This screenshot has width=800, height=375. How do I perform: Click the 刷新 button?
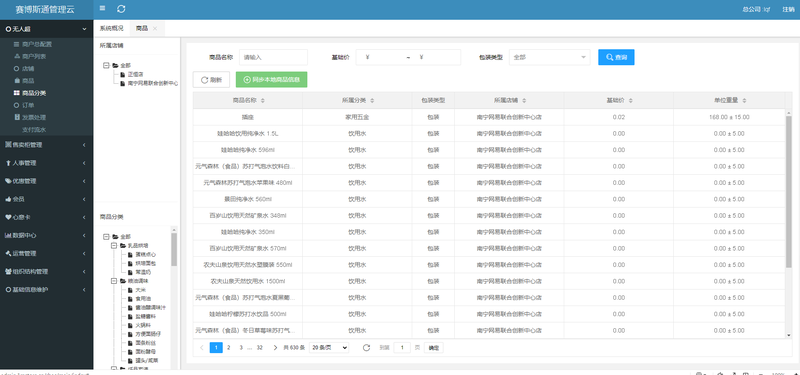point(211,80)
